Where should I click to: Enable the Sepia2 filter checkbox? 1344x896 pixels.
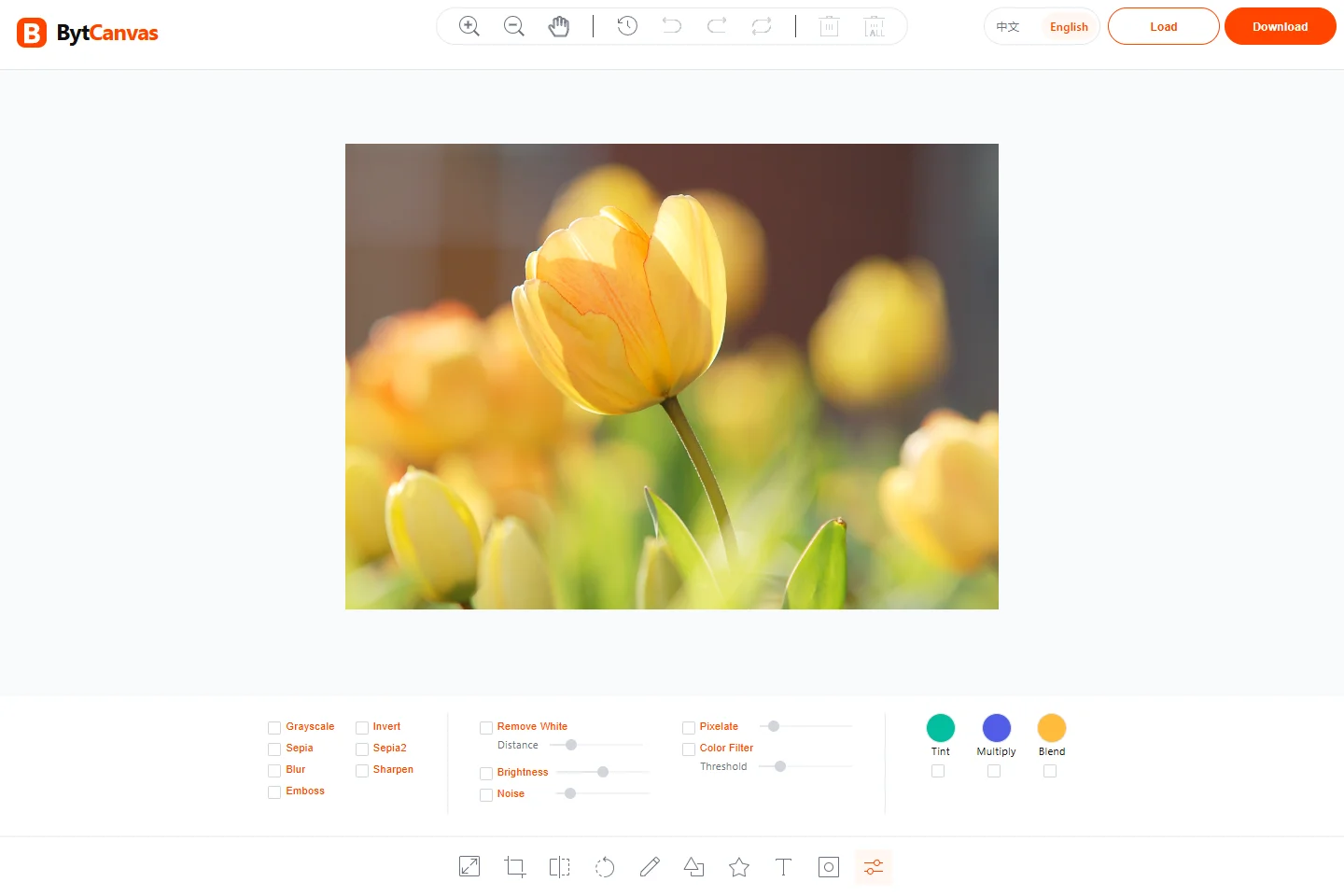click(362, 749)
